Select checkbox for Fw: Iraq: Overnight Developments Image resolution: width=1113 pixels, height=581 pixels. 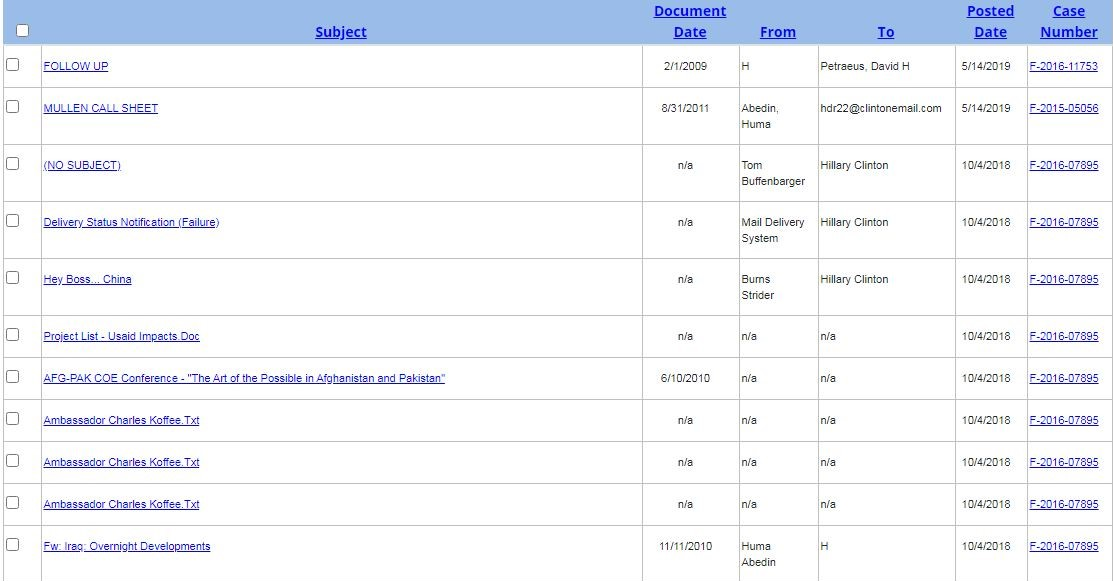click(x=13, y=544)
